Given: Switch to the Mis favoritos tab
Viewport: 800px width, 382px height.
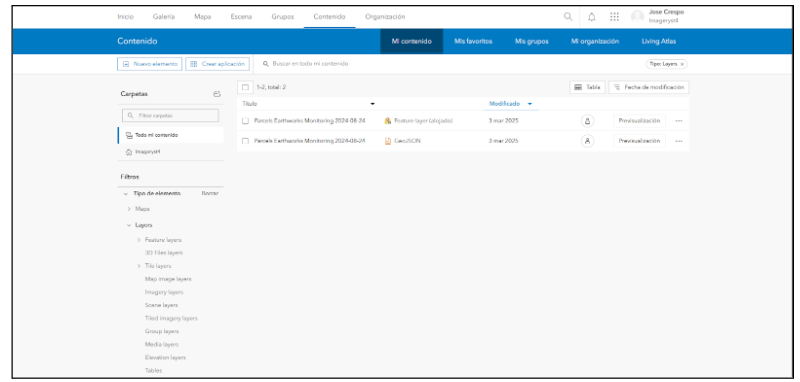Looking at the screenshot, I should click(x=473, y=41).
